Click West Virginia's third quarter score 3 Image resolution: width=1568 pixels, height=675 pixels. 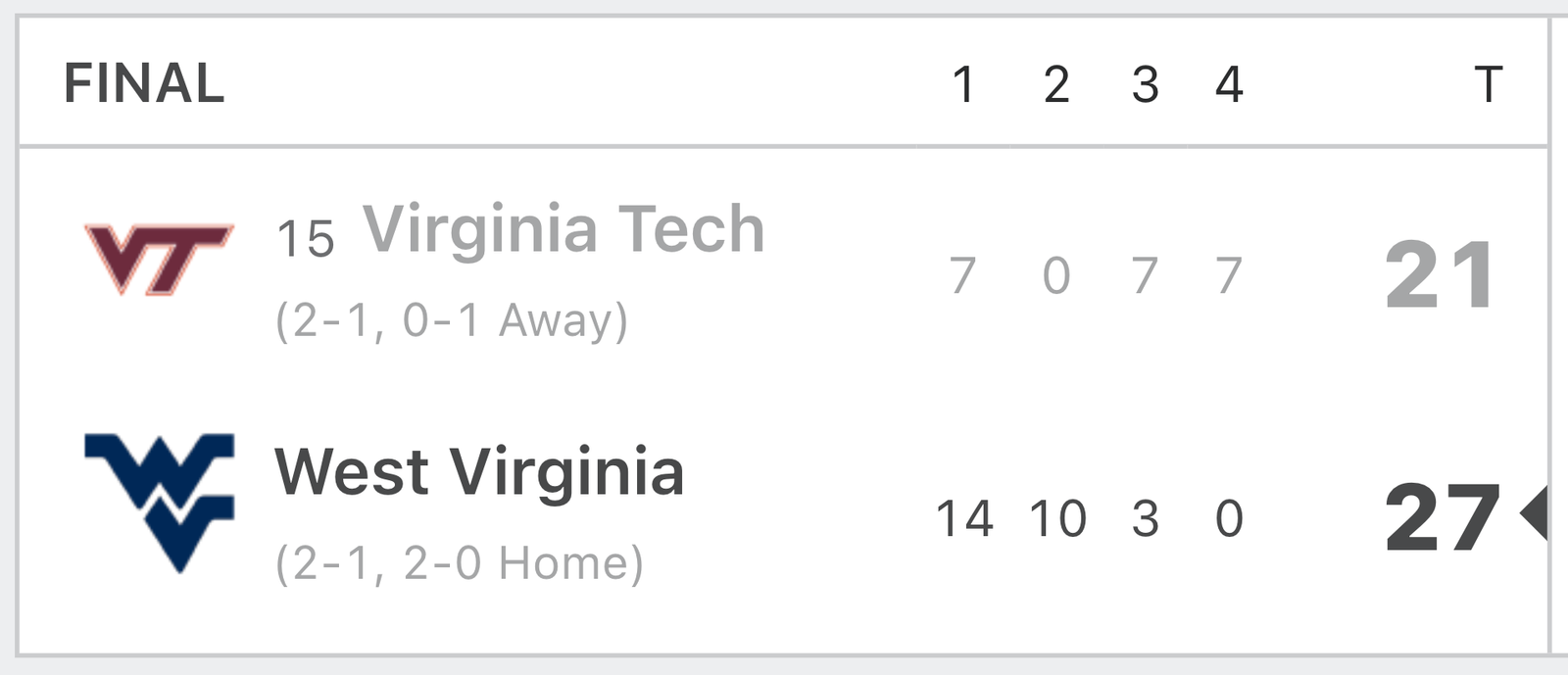click(1146, 518)
